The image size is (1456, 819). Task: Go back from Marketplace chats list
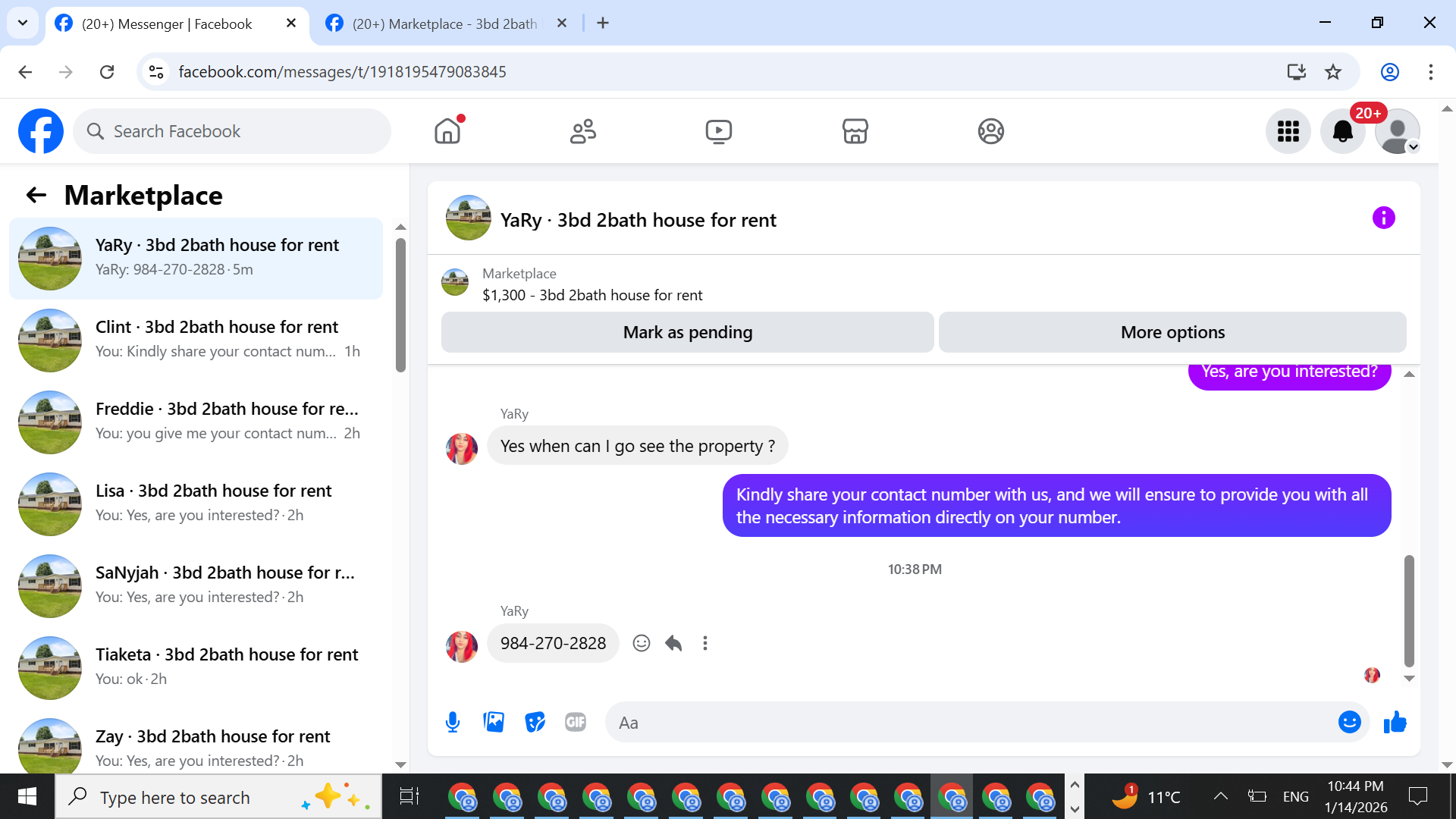pyautogui.click(x=36, y=195)
